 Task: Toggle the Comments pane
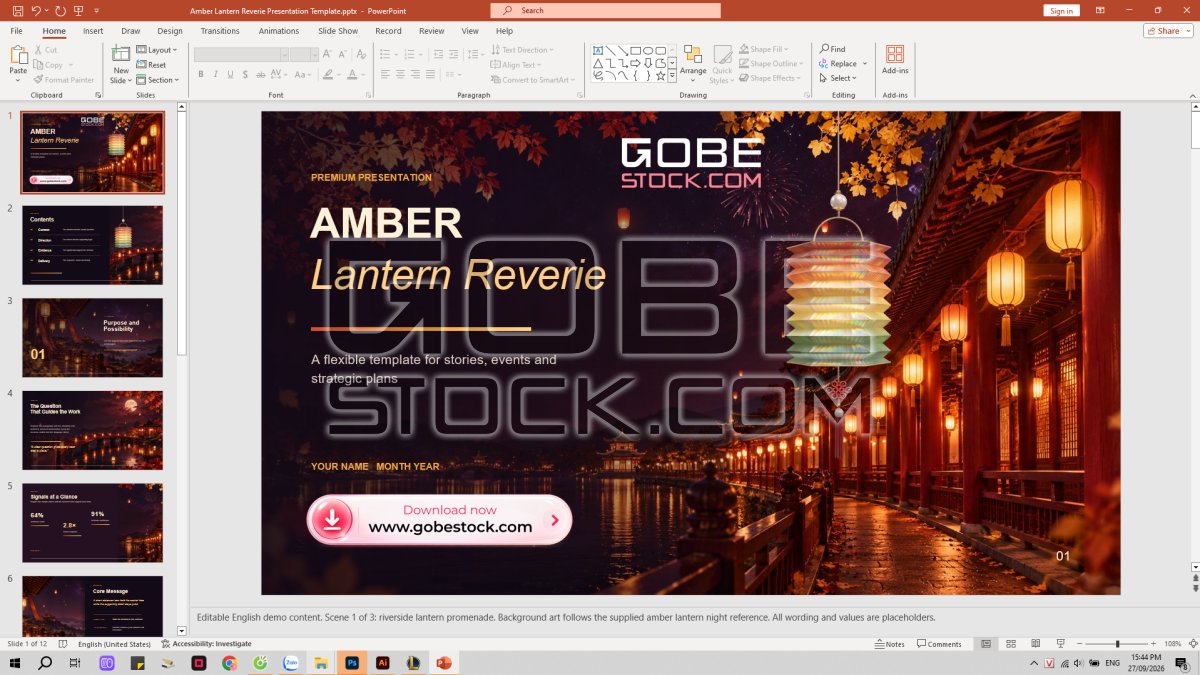pyautogui.click(x=939, y=644)
